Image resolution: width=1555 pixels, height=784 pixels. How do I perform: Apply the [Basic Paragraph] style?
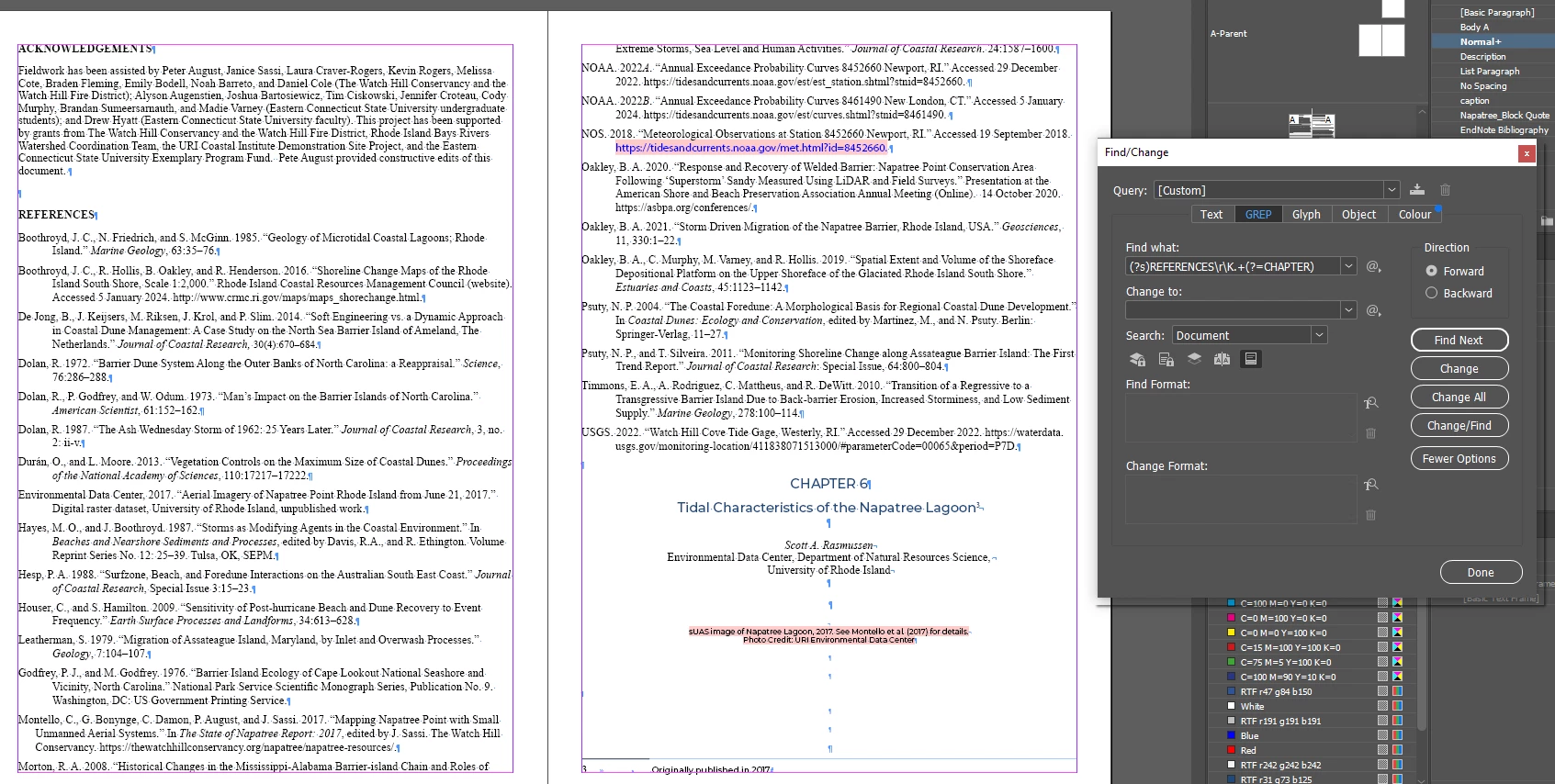1497,12
